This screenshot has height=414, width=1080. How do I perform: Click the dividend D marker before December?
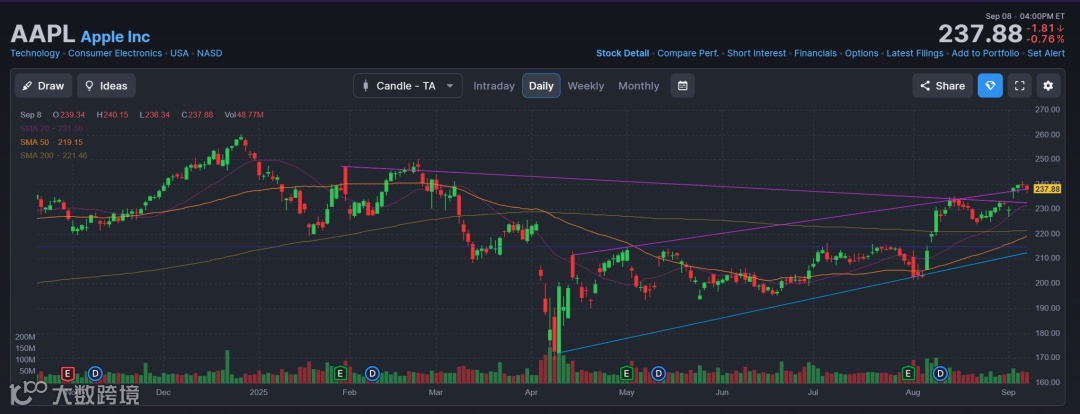(96, 373)
